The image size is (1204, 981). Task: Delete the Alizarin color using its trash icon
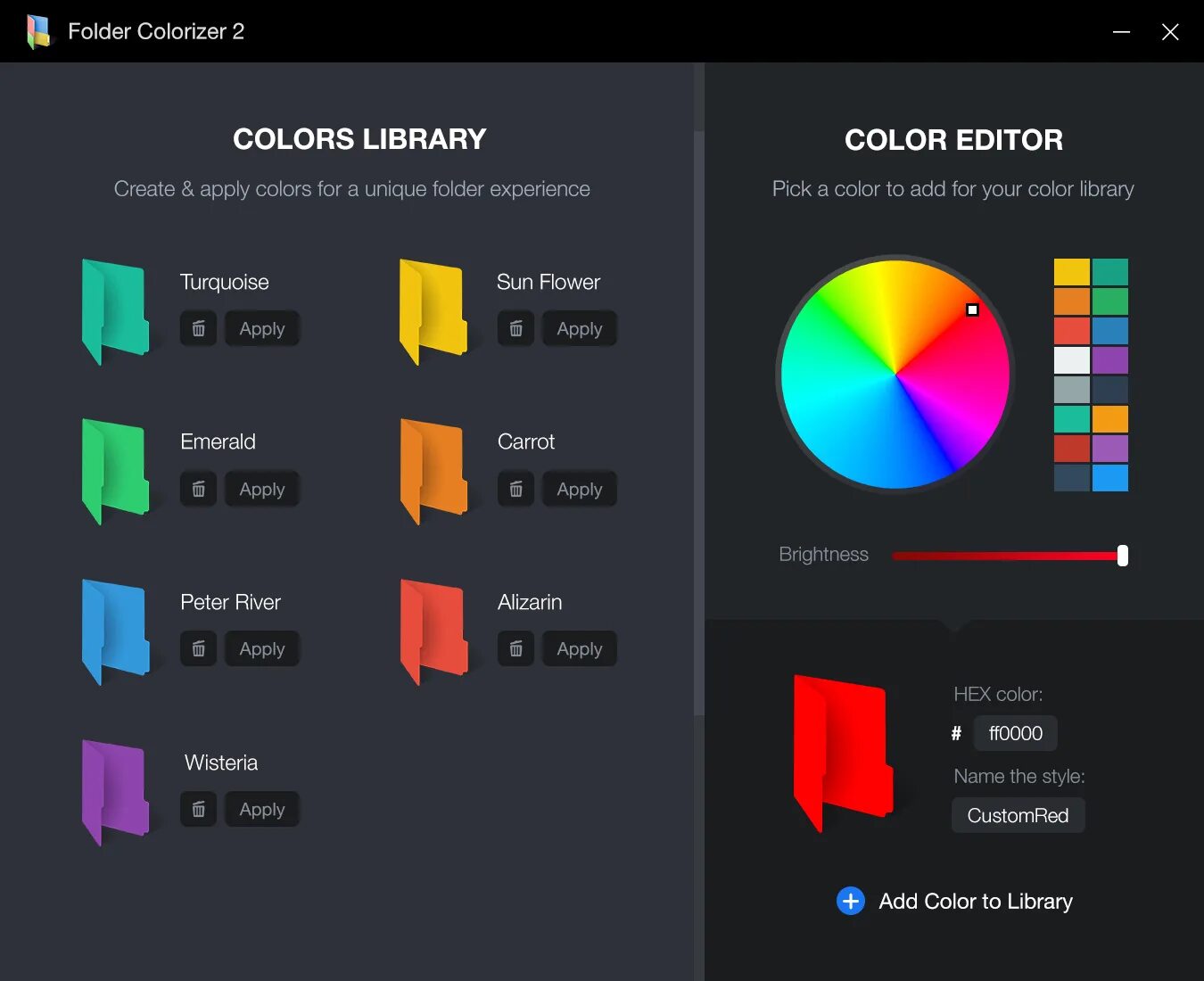click(x=515, y=648)
